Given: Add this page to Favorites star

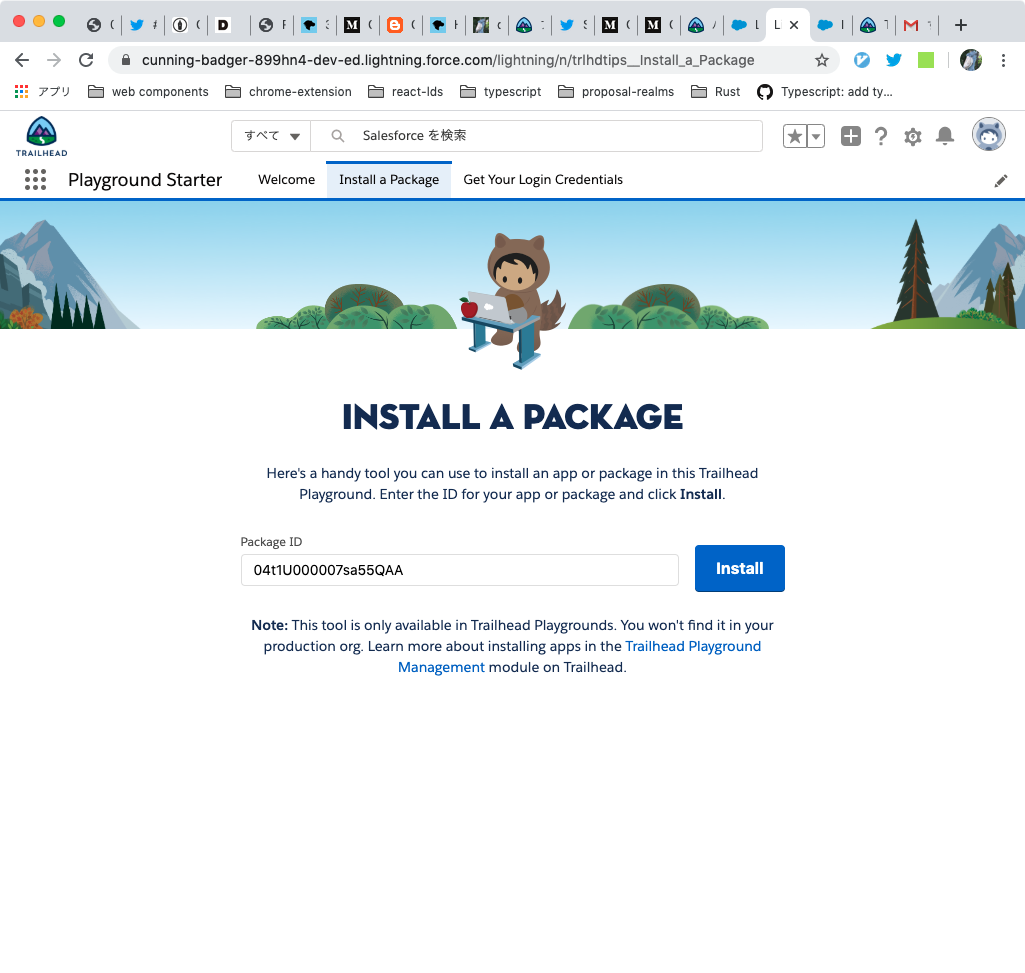Looking at the screenshot, I should 795,136.
